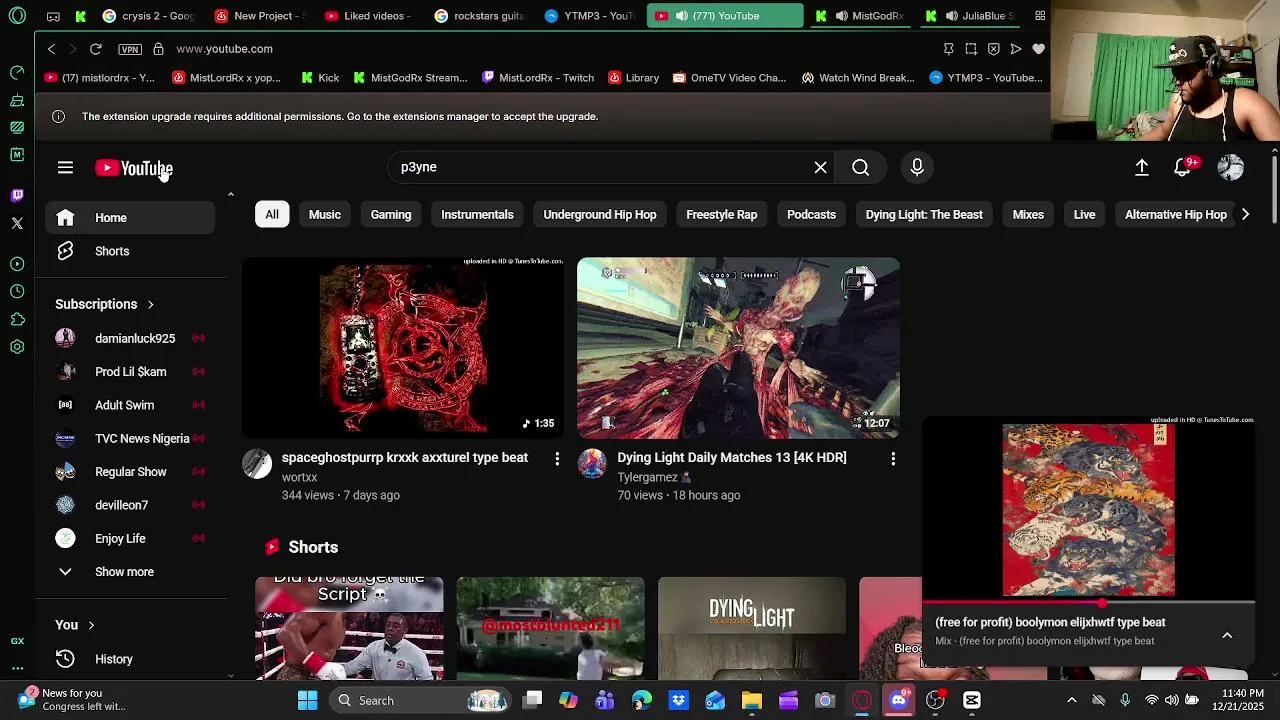The image size is (1280, 720).
Task: Open the ad blocker shield icon
Action: point(993,49)
